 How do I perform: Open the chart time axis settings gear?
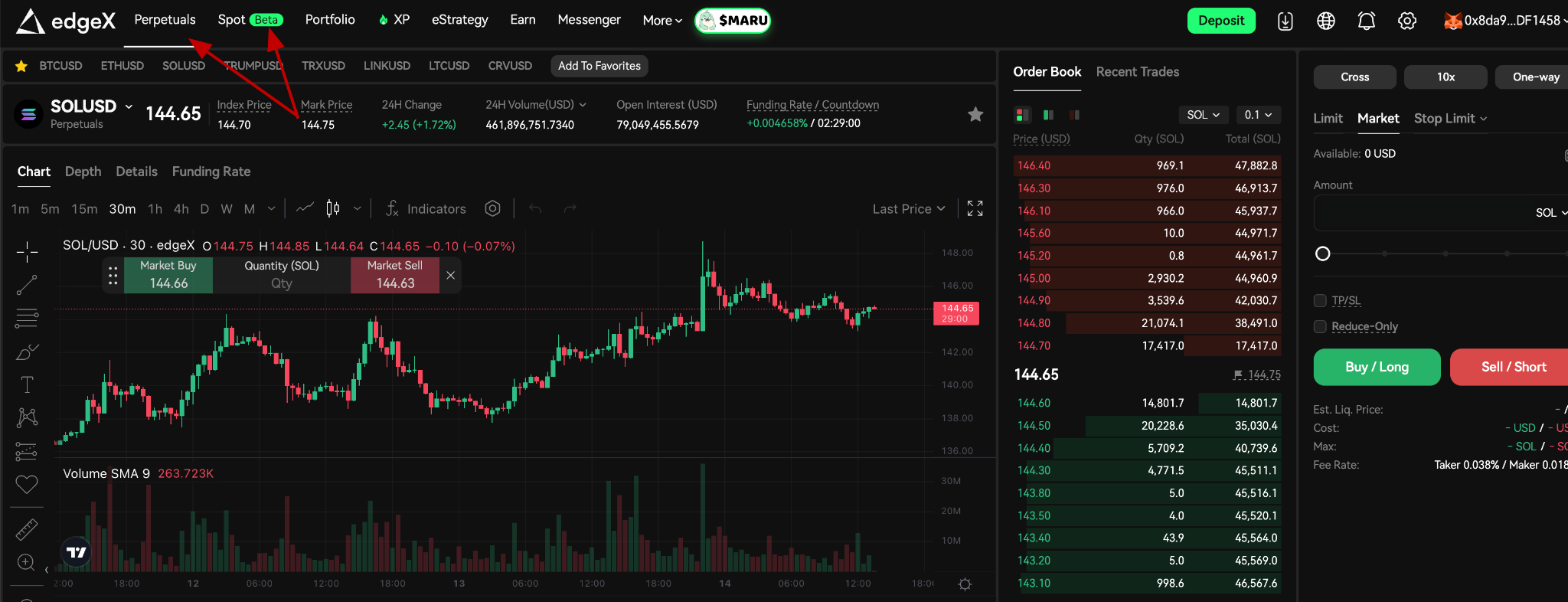965,584
